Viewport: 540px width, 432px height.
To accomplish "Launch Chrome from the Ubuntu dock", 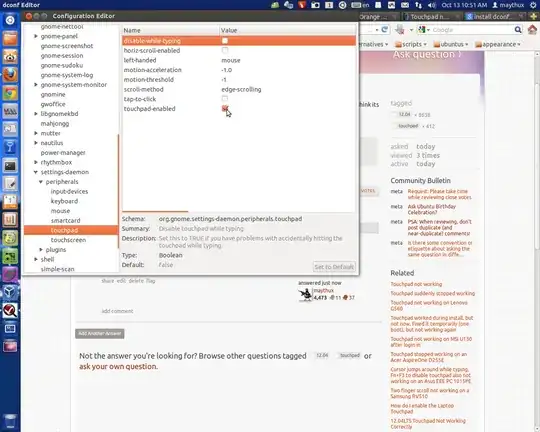I will (x=10, y=93).
